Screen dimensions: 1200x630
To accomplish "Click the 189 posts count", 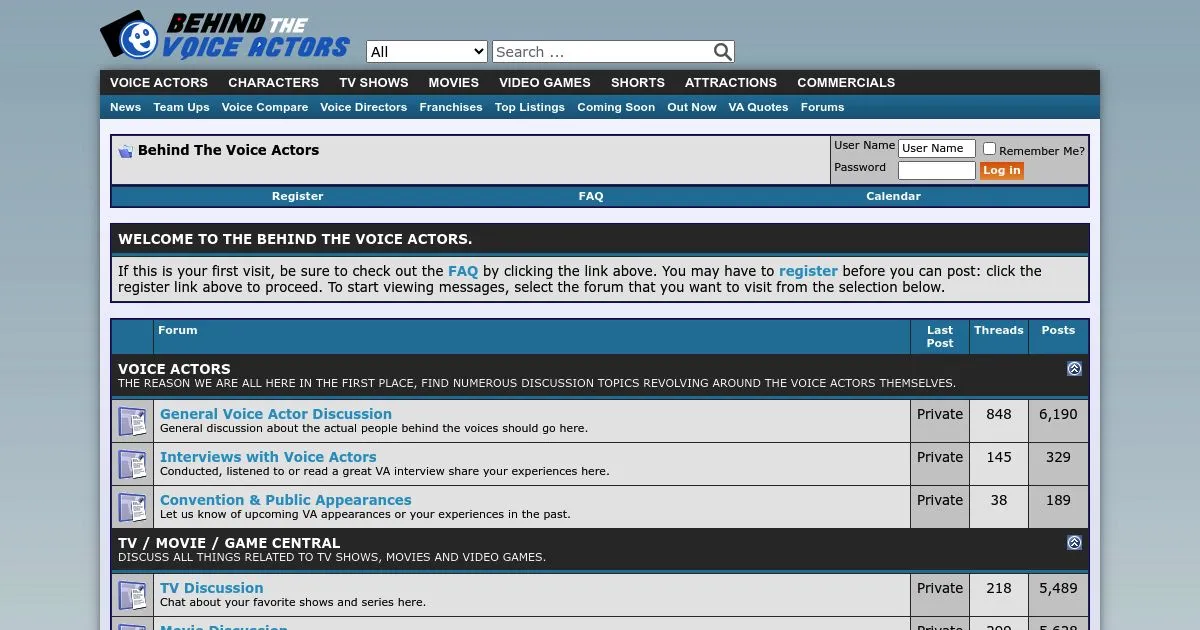I will click(1058, 500).
